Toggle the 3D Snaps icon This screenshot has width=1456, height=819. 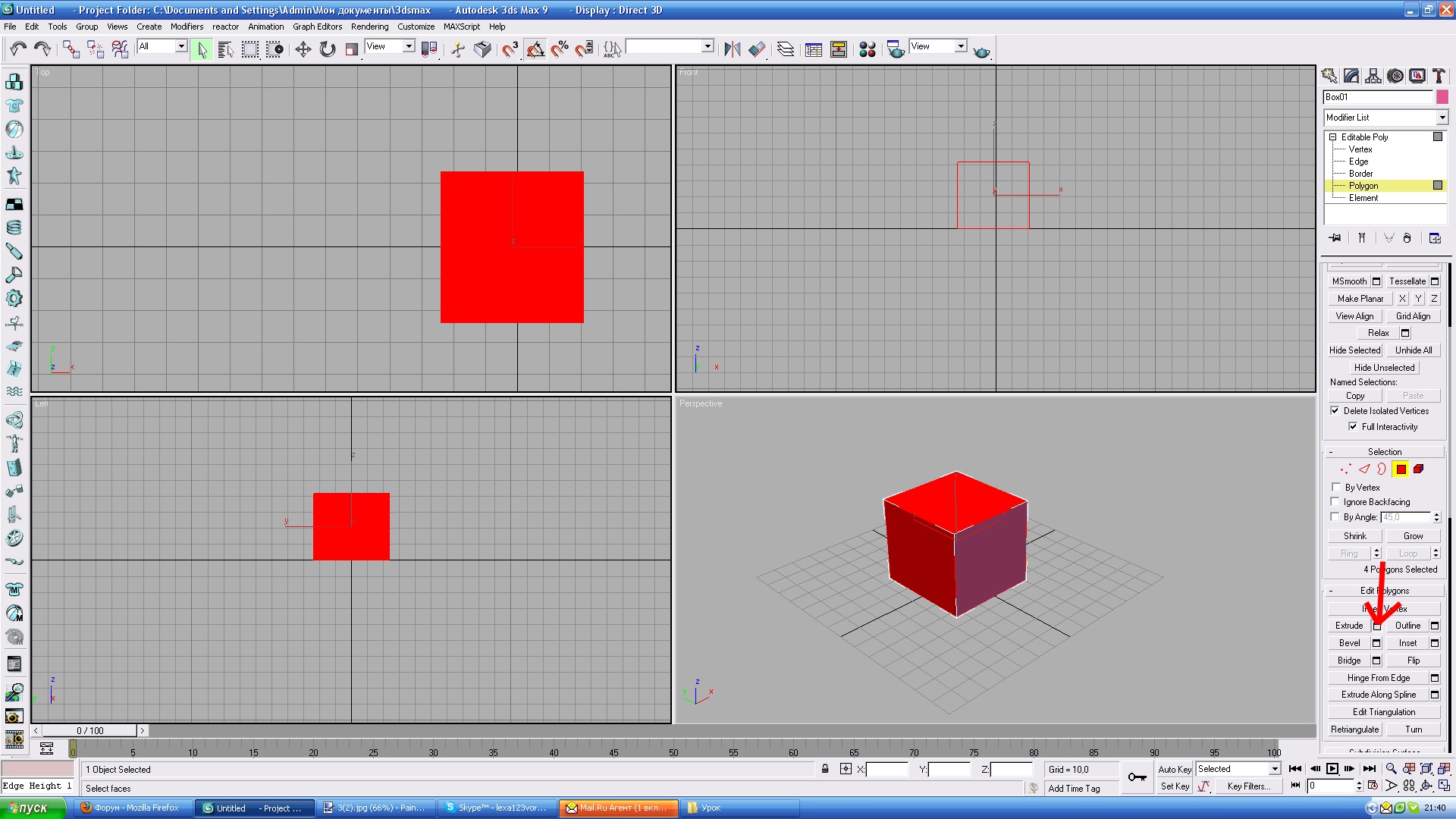[510, 49]
